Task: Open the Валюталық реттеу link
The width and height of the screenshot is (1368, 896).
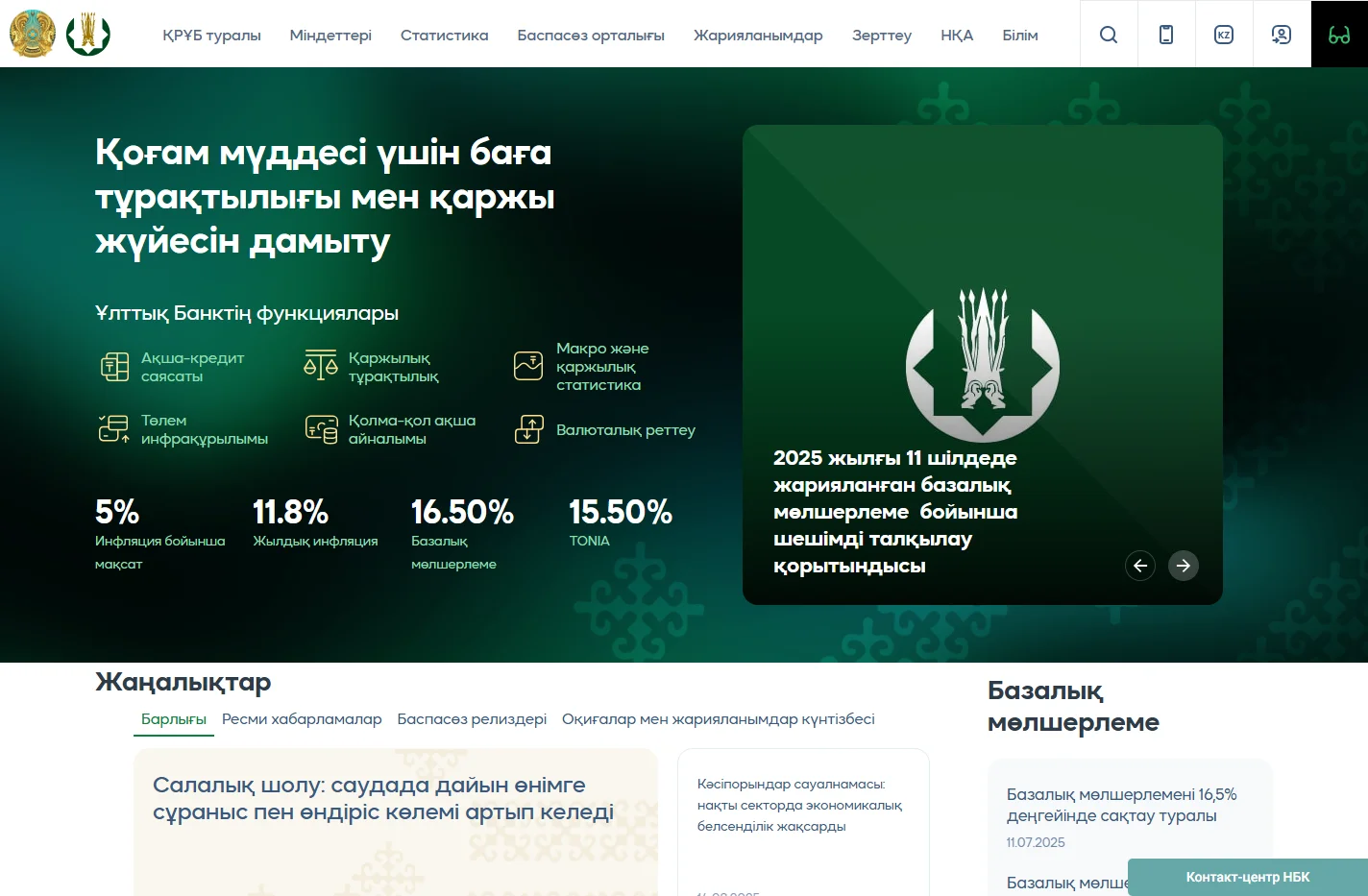Action: 625,430
